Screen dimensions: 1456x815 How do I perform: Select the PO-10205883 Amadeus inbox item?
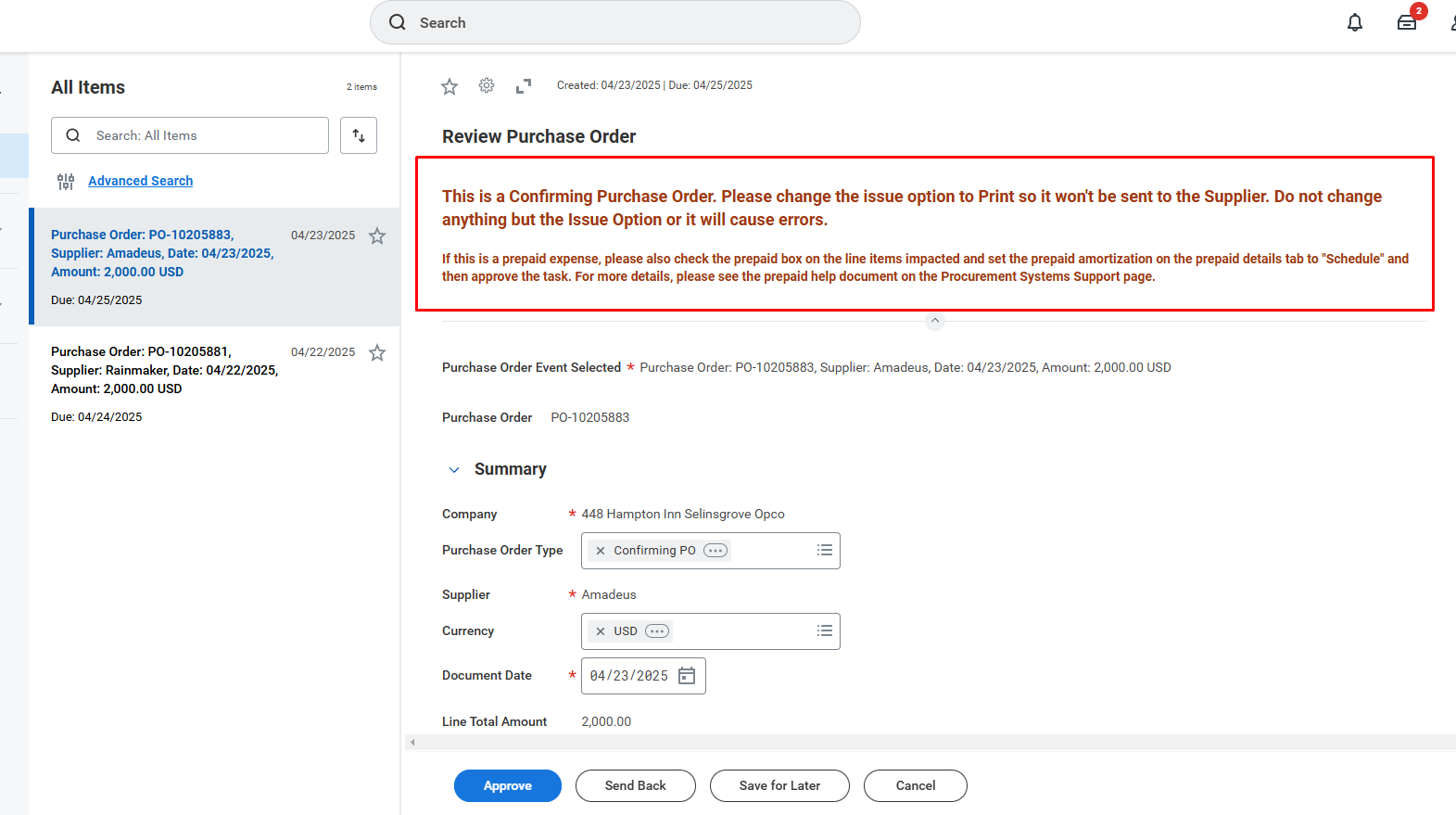tap(162, 253)
